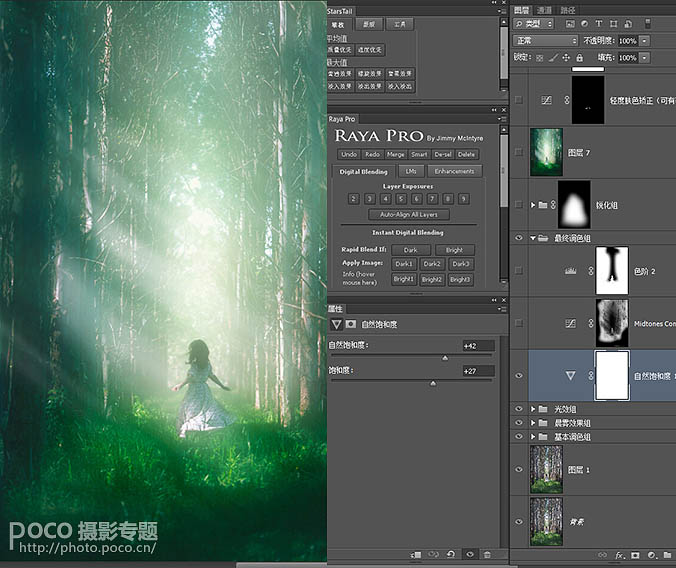Create new adjustment layer icon
The height and width of the screenshot is (568, 676).
(651, 555)
